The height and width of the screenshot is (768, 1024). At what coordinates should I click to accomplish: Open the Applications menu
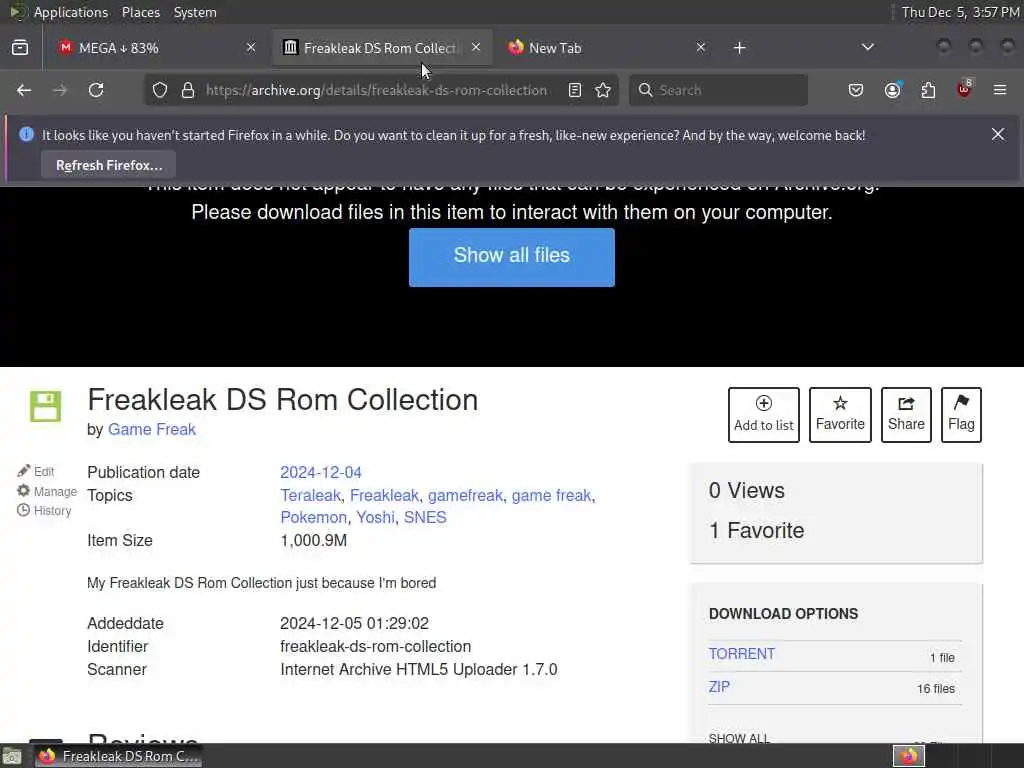71,12
